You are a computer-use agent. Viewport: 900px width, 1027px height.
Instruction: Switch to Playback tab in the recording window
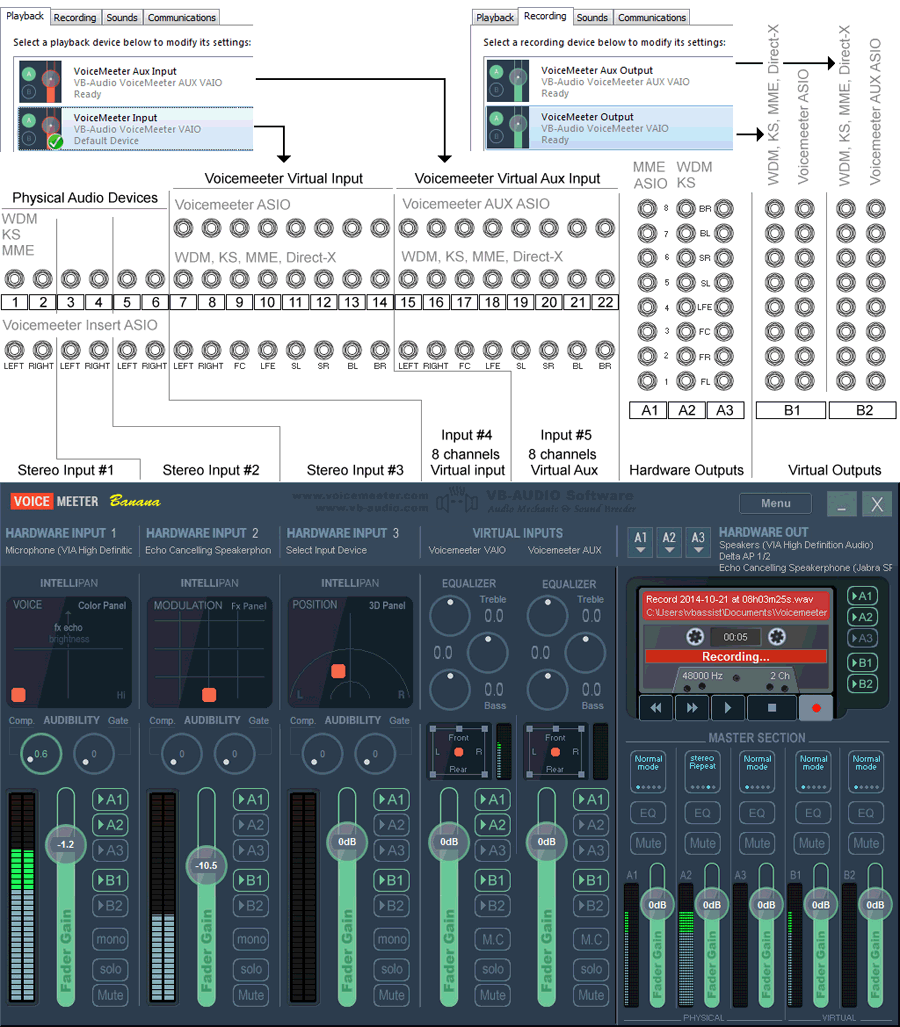point(495,18)
